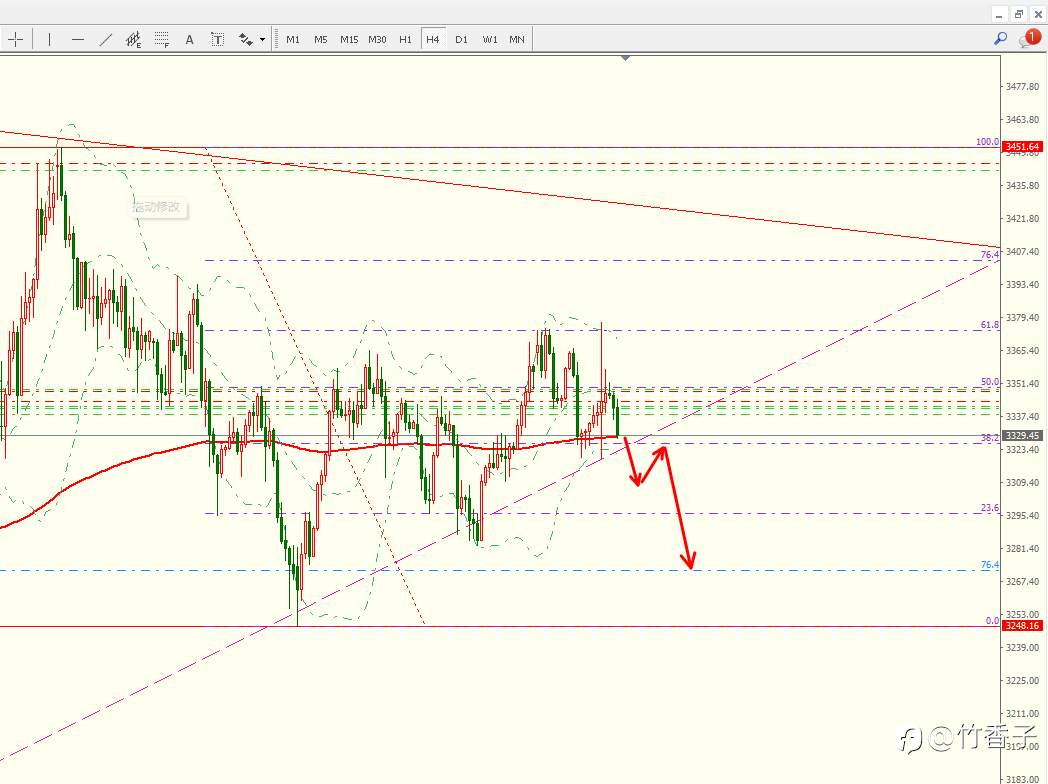Switch chart to M15 timeframe
This screenshot has height=784, width=1048.
(x=349, y=39)
